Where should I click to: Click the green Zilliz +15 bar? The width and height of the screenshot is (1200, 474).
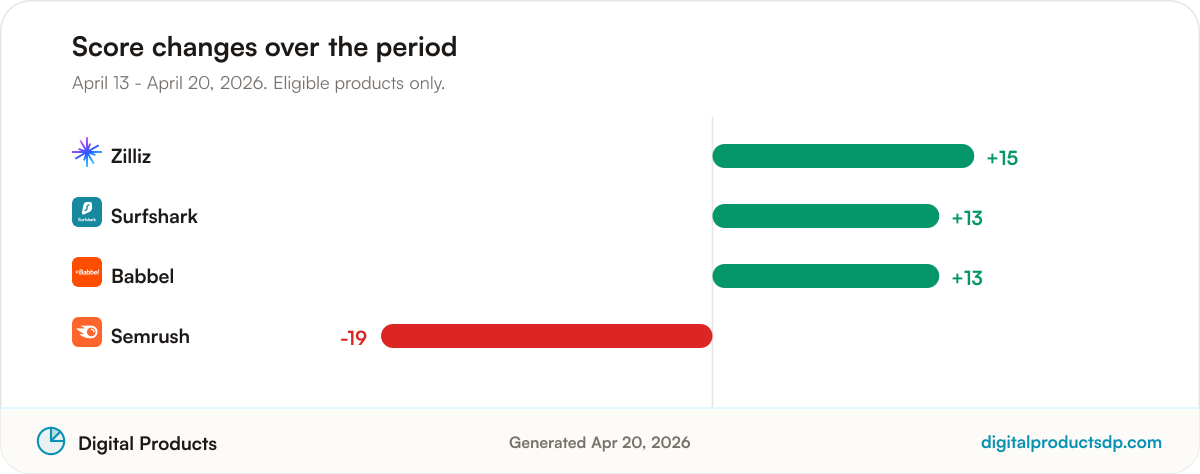pyautogui.click(x=843, y=156)
